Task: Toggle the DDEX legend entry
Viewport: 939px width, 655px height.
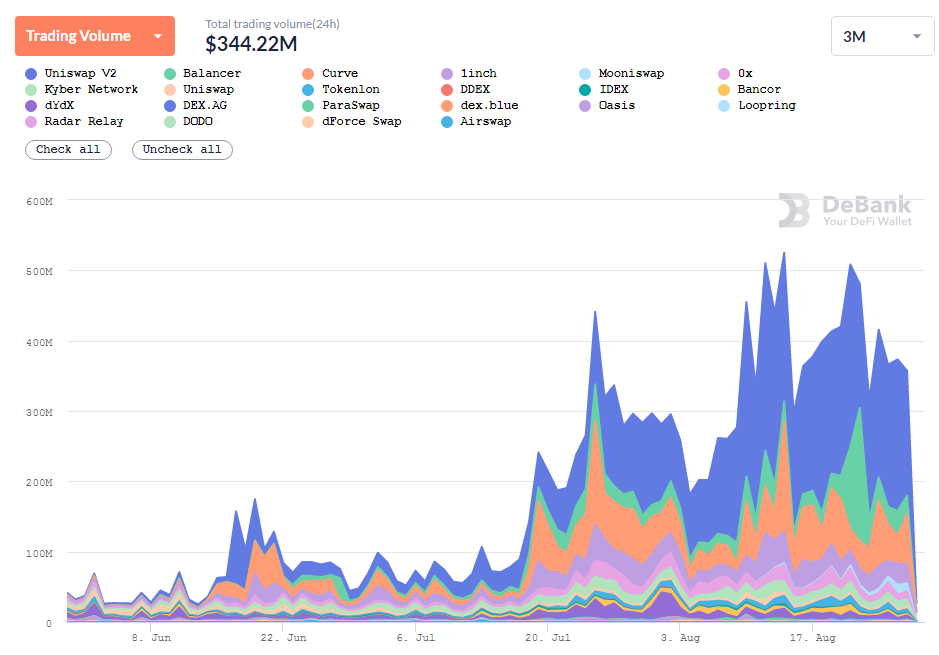Action: tap(466, 90)
